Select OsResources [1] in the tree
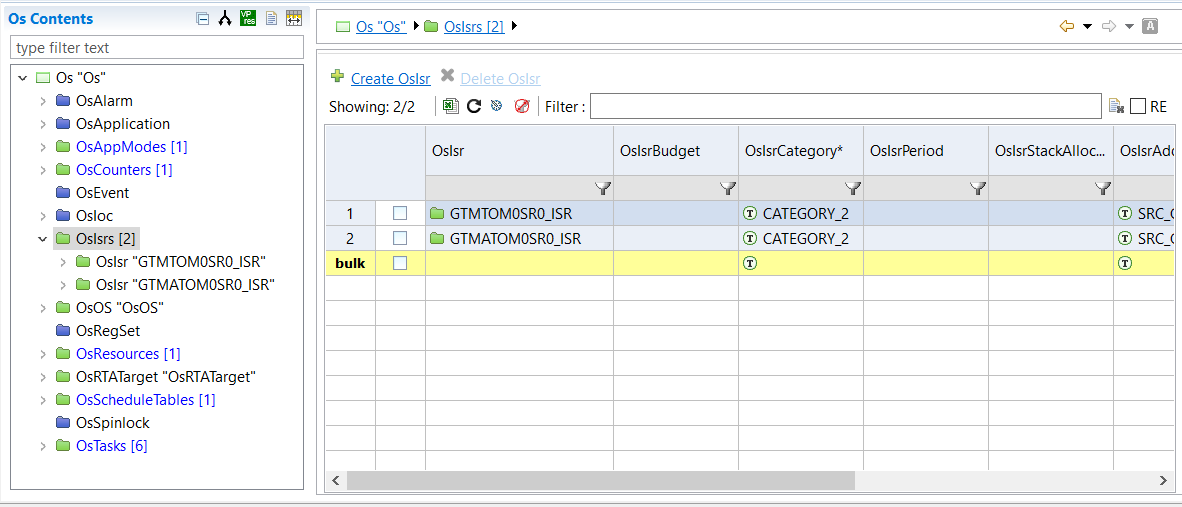The height and width of the screenshot is (507, 1182). pyautogui.click(x=128, y=353)
